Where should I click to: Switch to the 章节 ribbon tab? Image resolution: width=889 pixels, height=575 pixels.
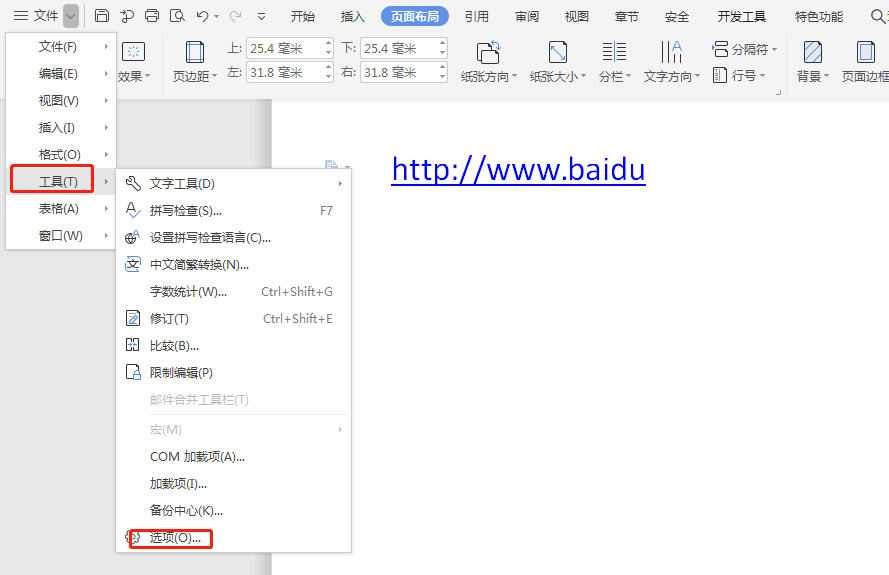(626, 16)
